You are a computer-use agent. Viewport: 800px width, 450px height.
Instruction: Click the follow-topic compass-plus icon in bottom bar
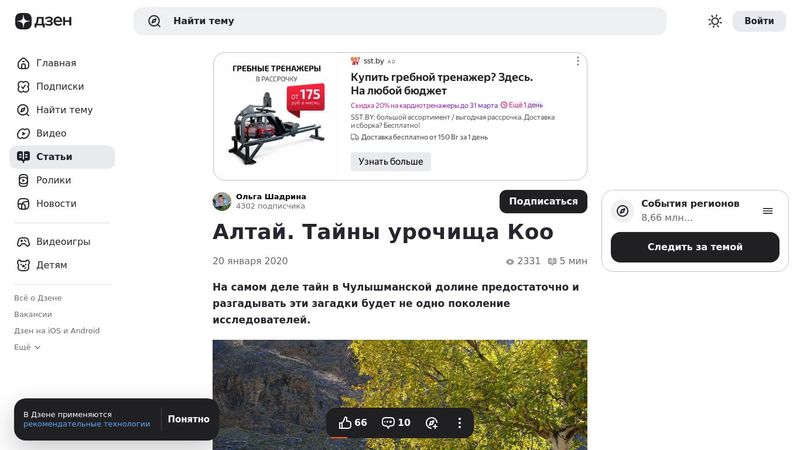(x=432, y=423)
